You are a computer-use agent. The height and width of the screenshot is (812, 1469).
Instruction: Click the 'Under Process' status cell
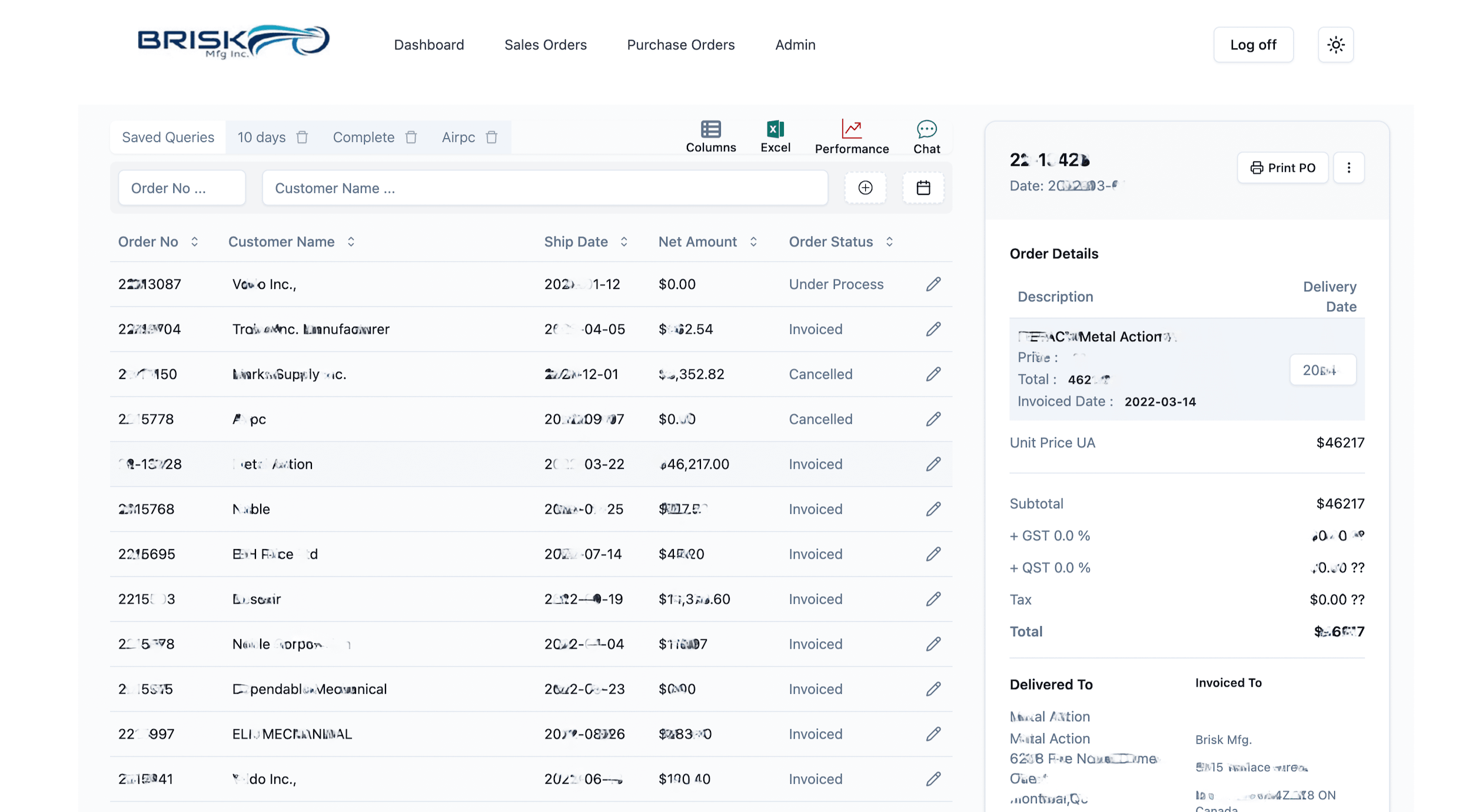(x=836, y=284)
